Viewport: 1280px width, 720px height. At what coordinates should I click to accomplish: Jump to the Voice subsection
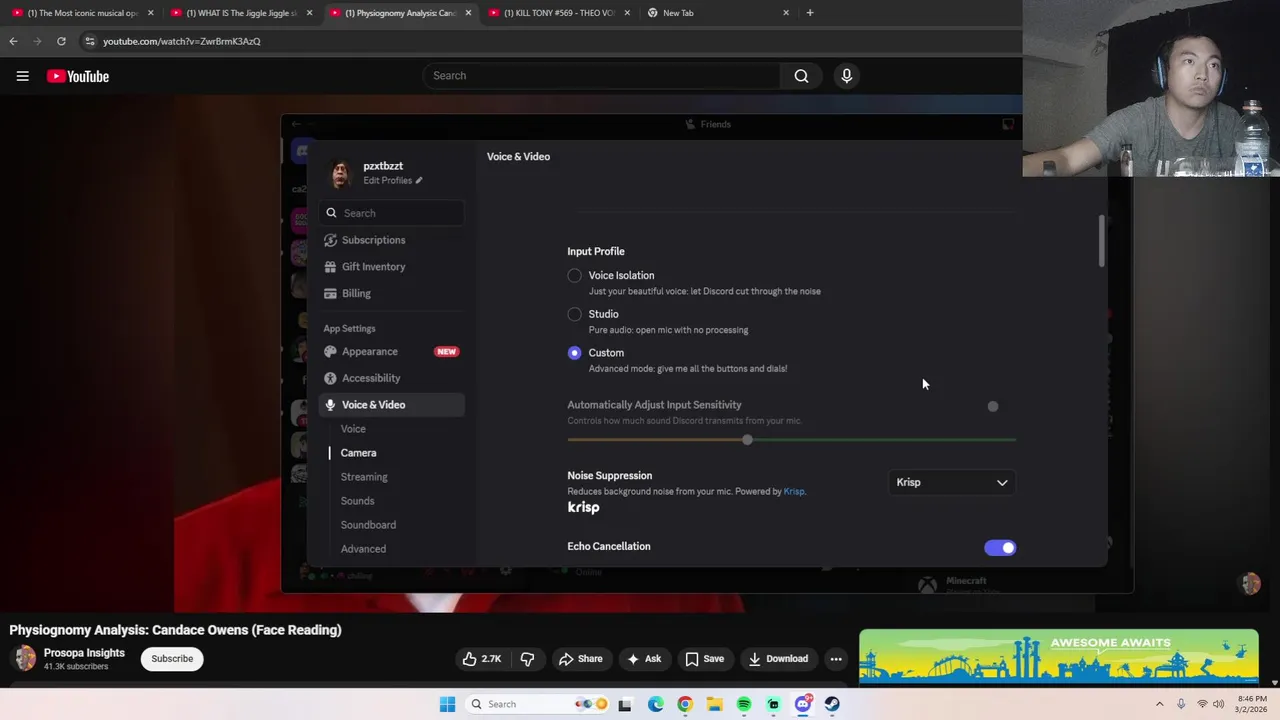(353, 429)
